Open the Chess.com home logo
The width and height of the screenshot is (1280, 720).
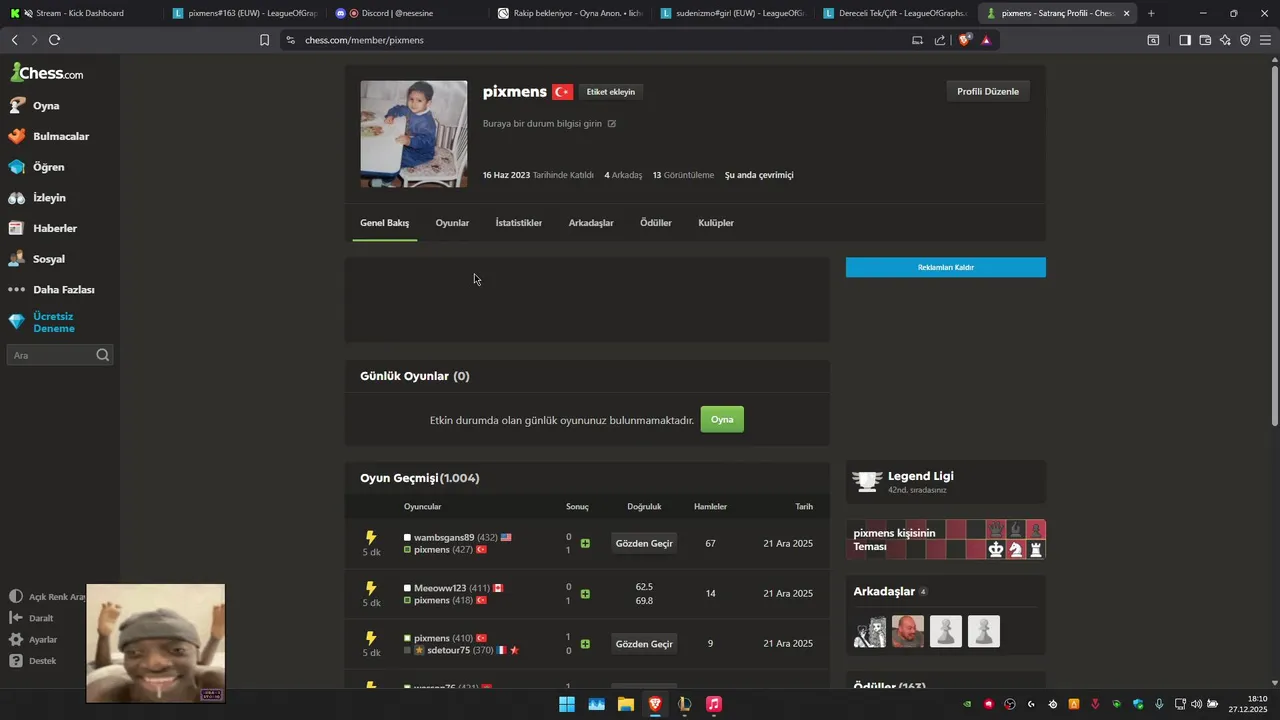pos(47,73)
